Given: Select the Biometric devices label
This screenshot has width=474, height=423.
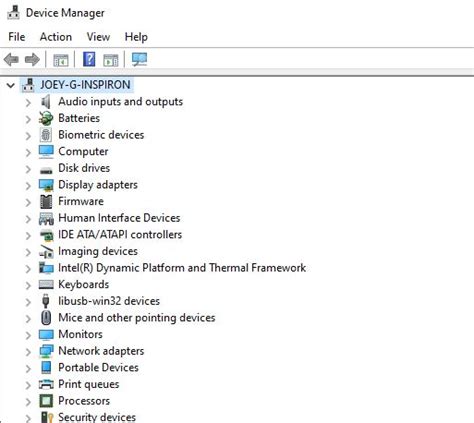Looking at the screenshot, I should [101, 135].
